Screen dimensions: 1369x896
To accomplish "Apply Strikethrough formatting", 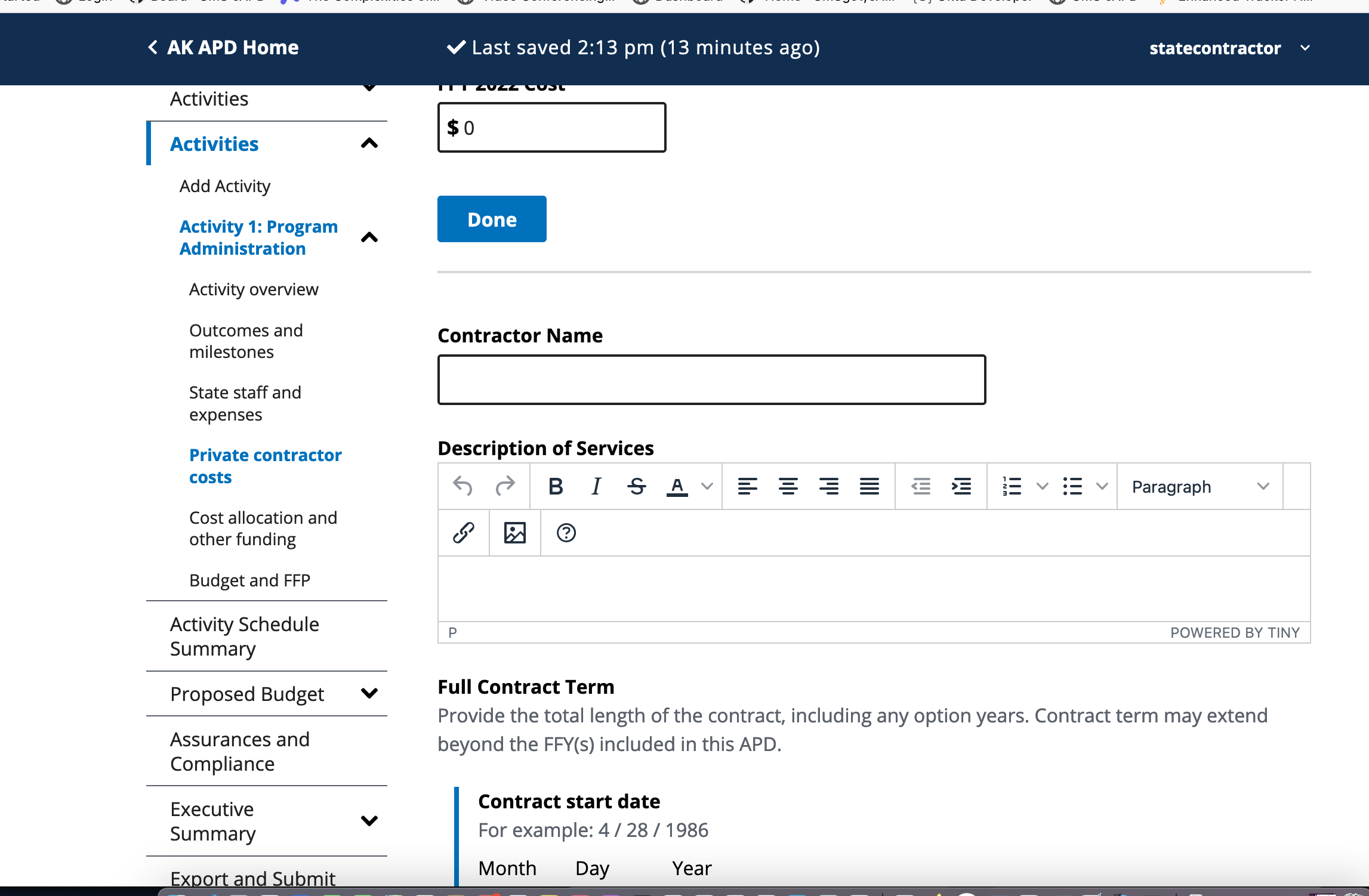I will pyautogui.click(x=636, y=486).
